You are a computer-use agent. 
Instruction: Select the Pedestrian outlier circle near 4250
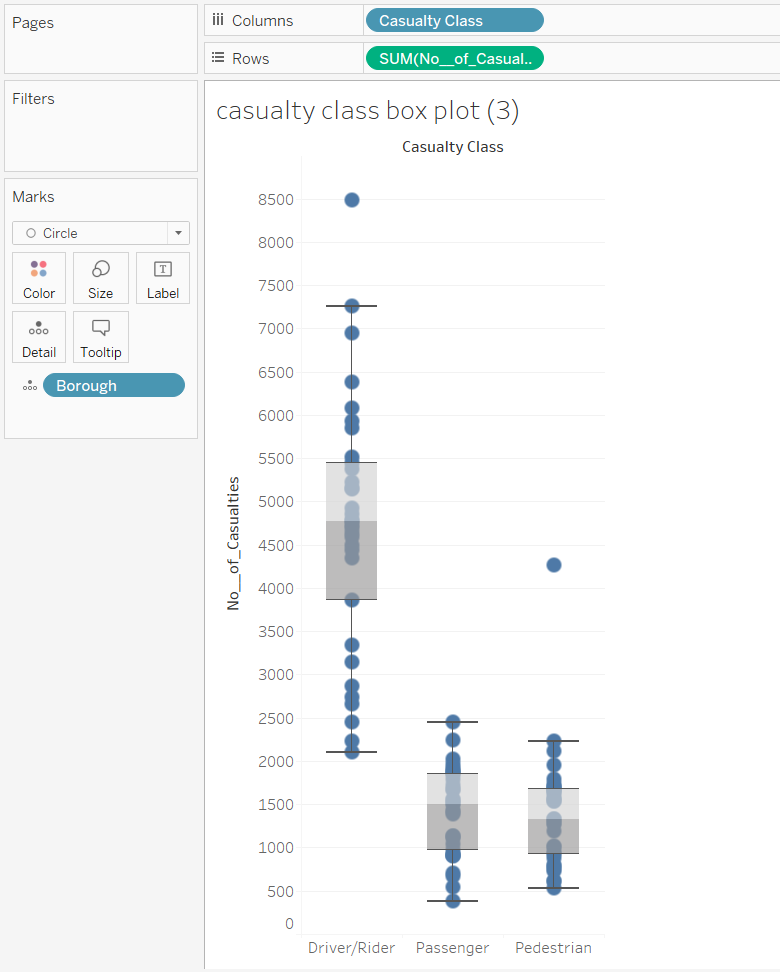click(554, 565)
